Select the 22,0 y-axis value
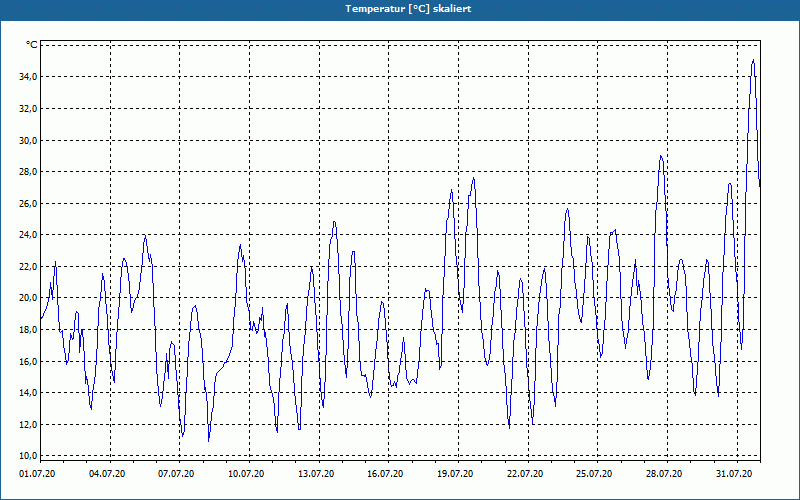 point(28,266)
